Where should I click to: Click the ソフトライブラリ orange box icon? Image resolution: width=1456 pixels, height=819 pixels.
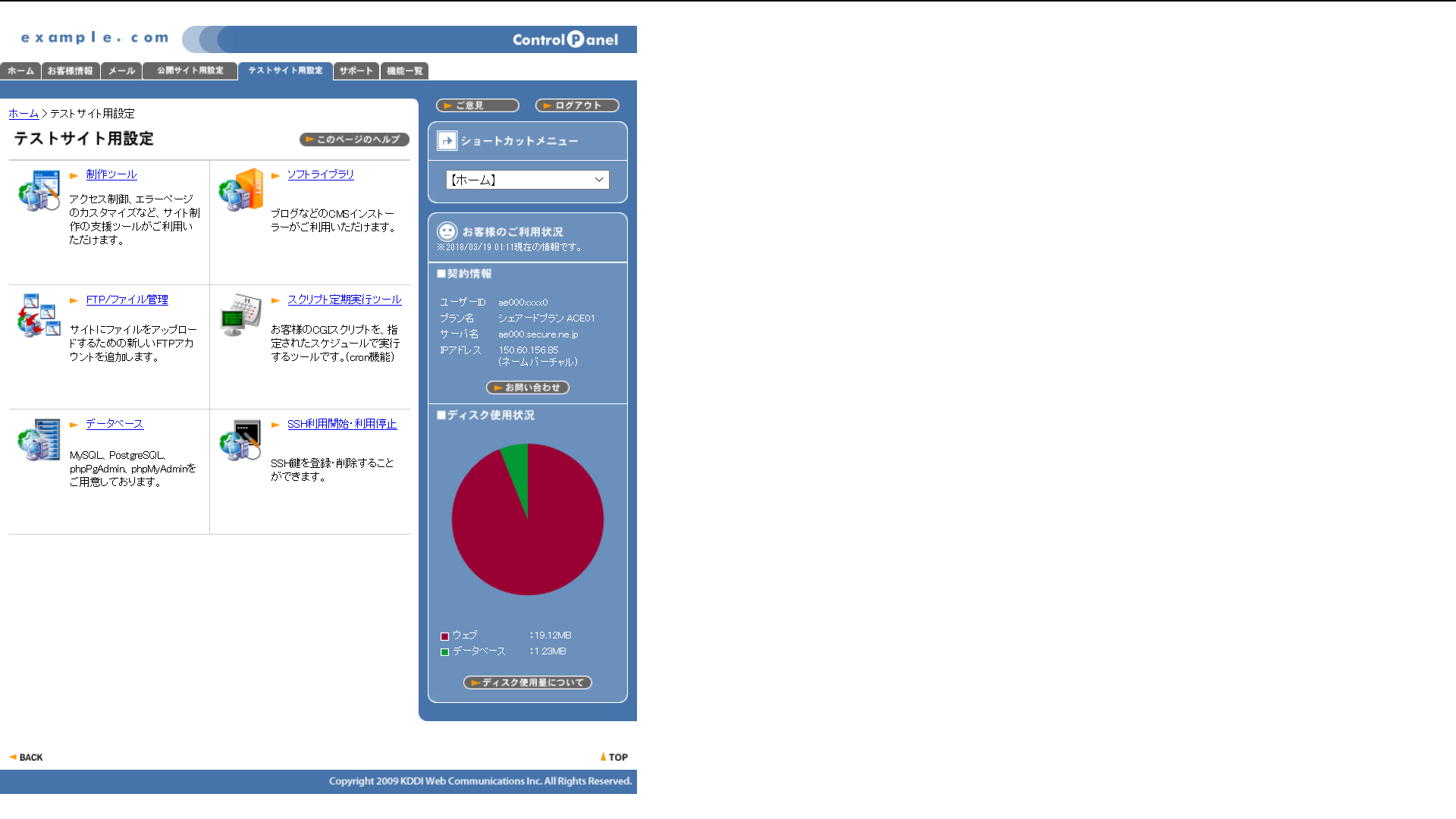240,190
